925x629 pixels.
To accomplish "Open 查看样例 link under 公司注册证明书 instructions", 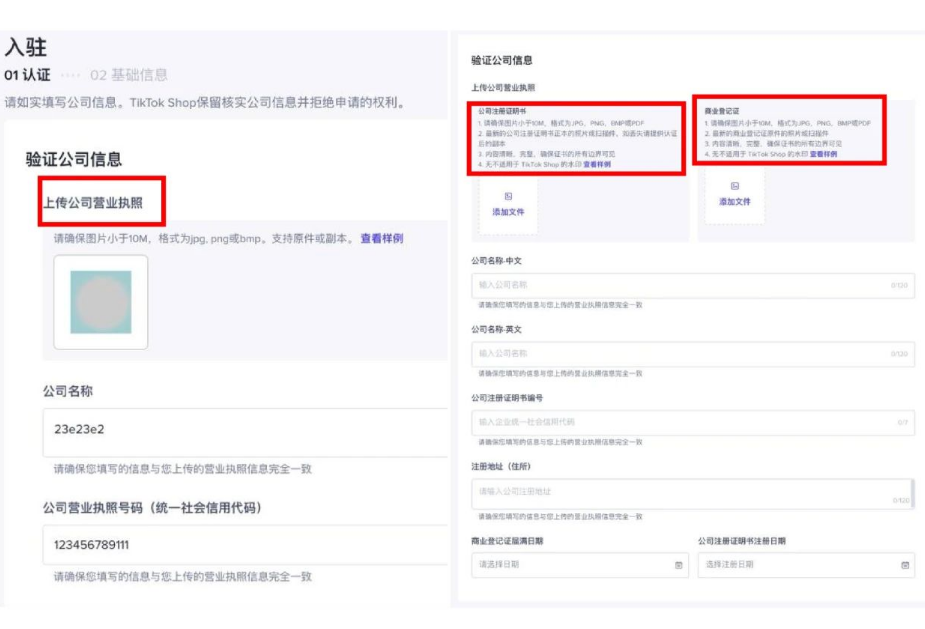I will coord(597,163).
